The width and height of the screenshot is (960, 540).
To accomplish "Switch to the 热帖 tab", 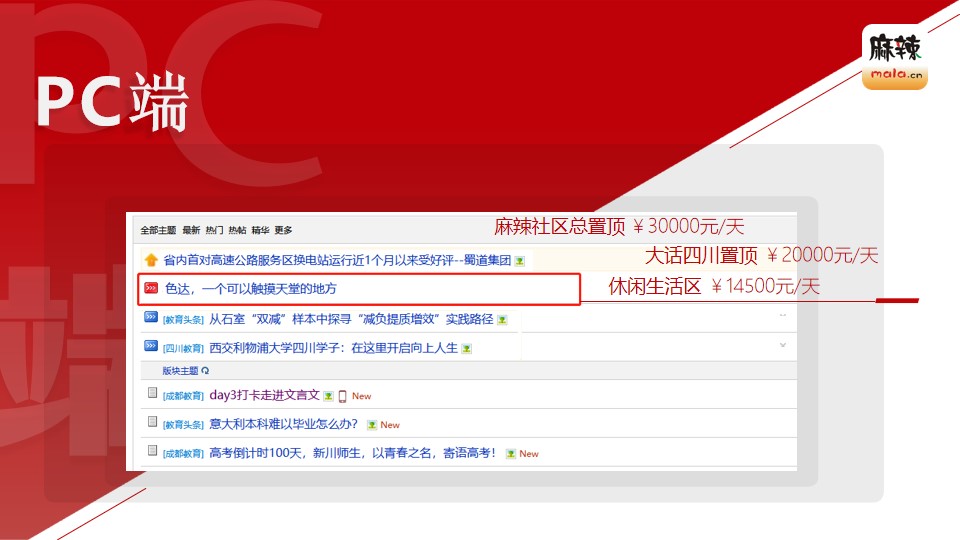I will tap(237, 230).
